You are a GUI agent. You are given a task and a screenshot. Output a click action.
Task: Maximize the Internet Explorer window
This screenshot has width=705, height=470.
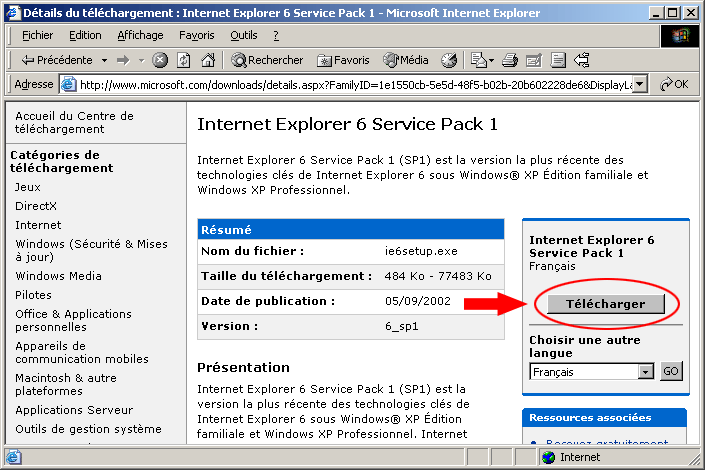(x=672, y=13)
